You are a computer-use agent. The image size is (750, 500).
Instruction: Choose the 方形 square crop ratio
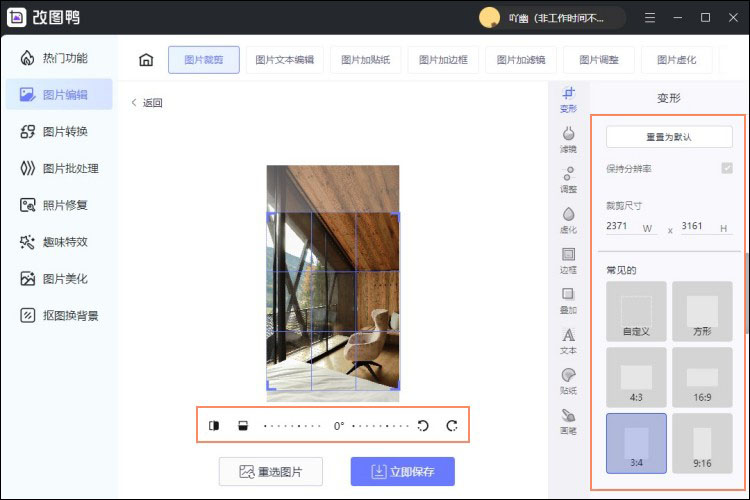[702, 311]
